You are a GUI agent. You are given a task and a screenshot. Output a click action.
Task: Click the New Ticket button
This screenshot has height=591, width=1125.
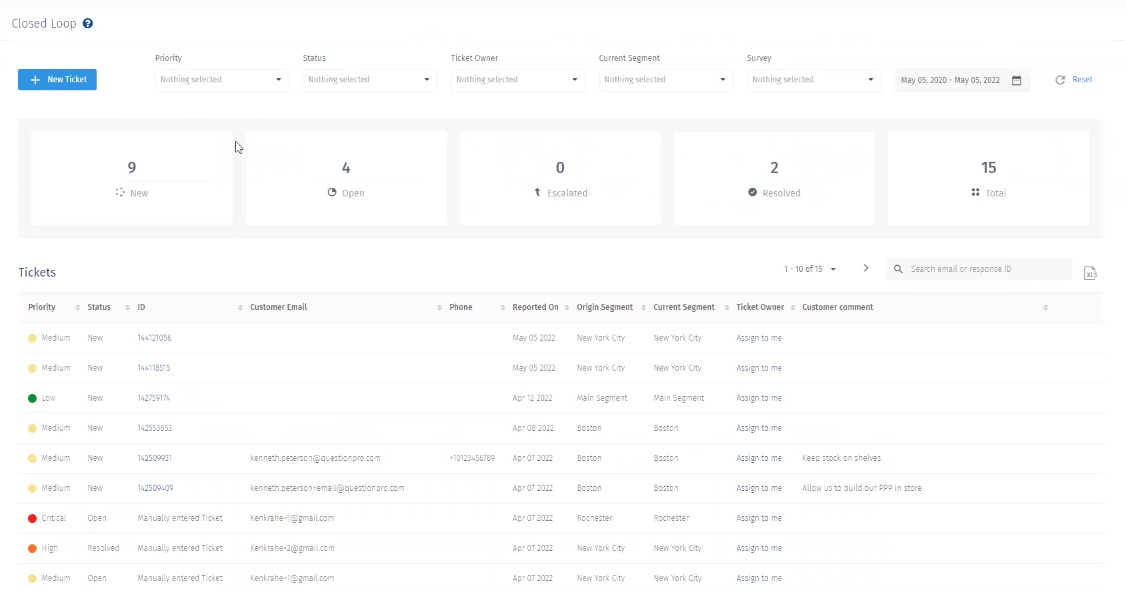(x=57, y=80)
